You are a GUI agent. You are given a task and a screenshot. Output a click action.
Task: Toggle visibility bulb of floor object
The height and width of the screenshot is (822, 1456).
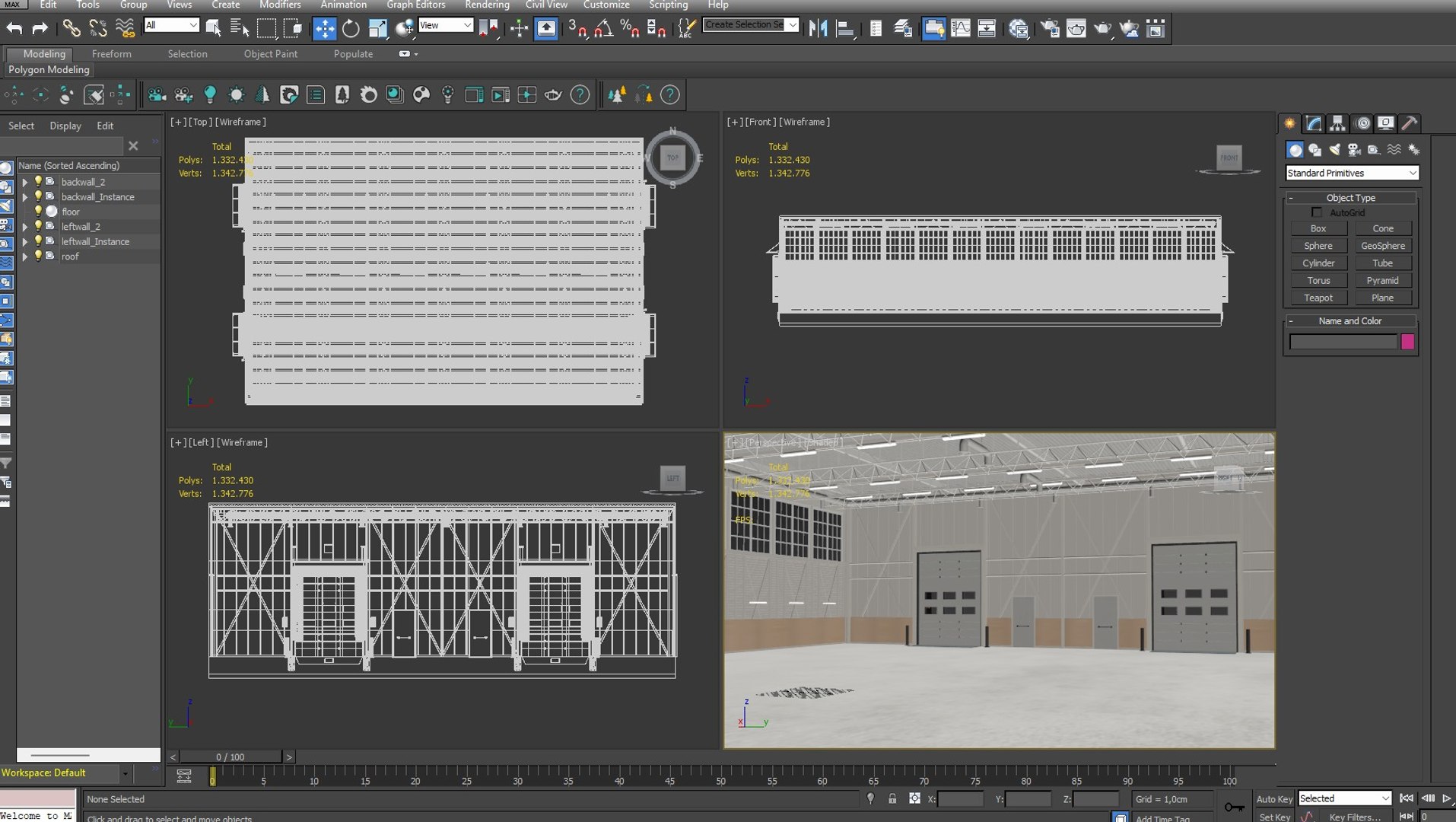click(x=38, y=211)
